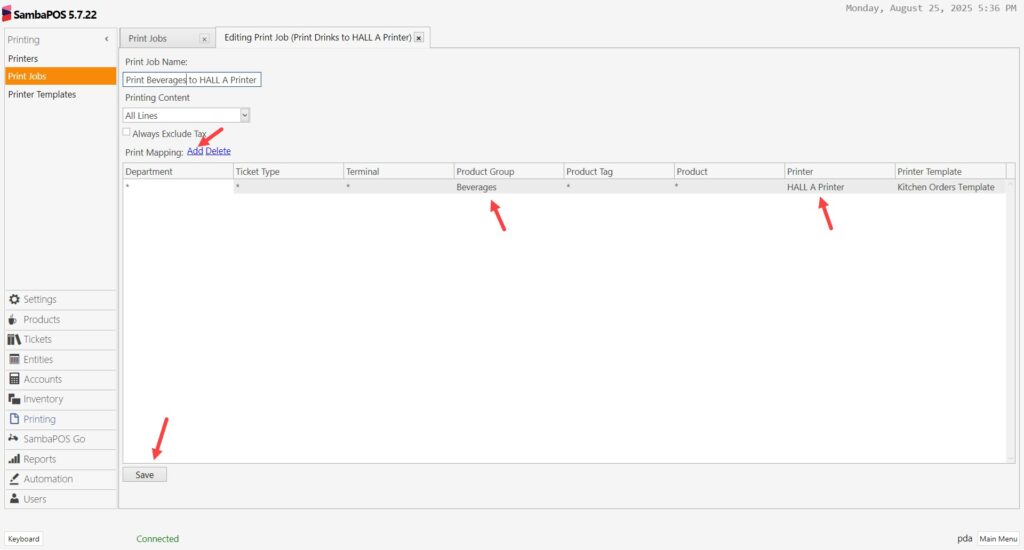1024x550 pixels.
Task: Click the pda terminal label
Action: 965,539
